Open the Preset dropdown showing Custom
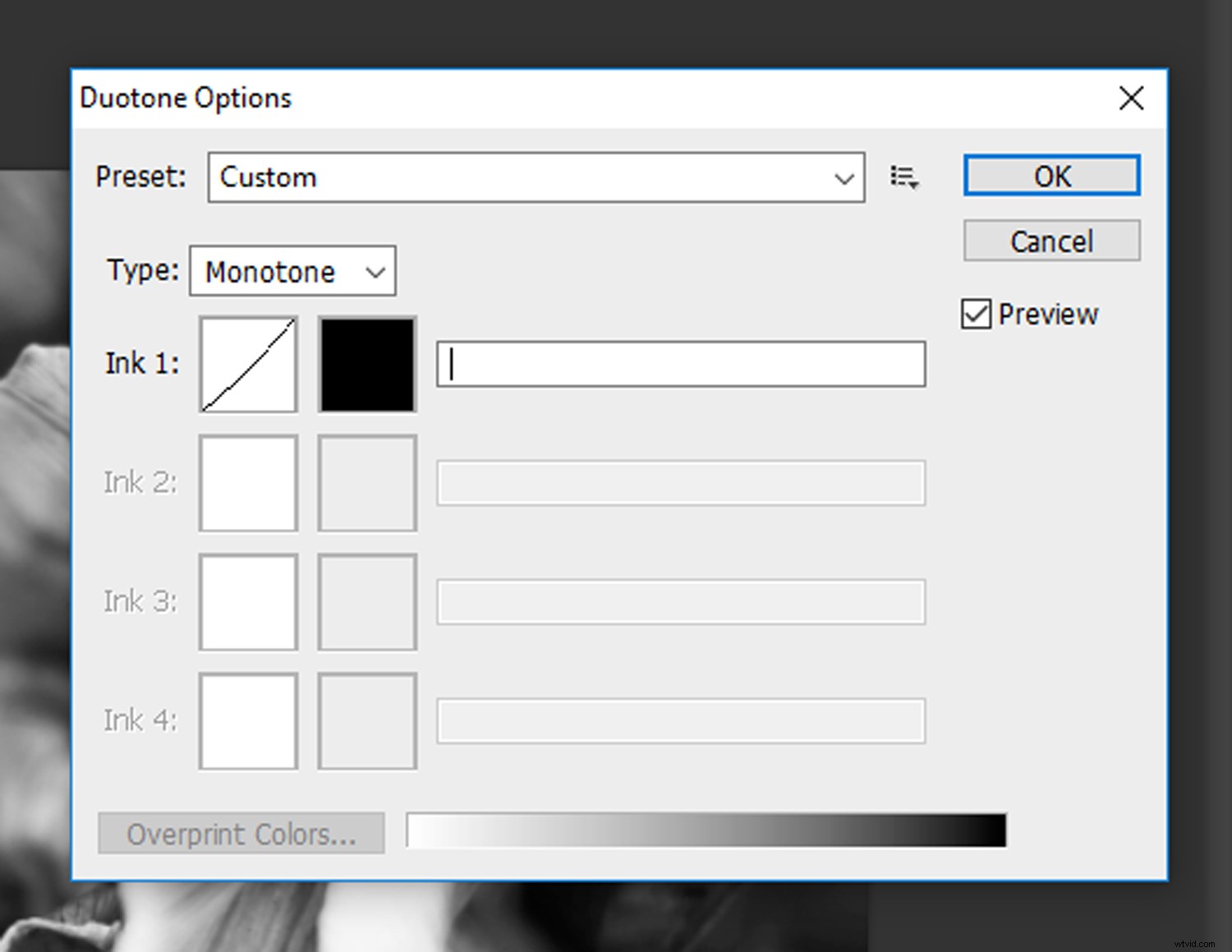The height and width of the screenshot is (952, 1232). 534,177
